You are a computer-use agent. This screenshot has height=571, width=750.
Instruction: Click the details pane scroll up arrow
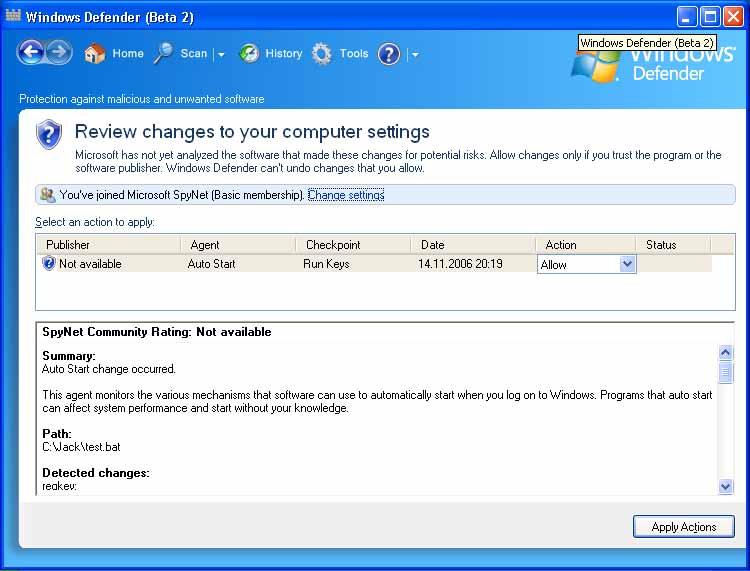click(726, 353)
